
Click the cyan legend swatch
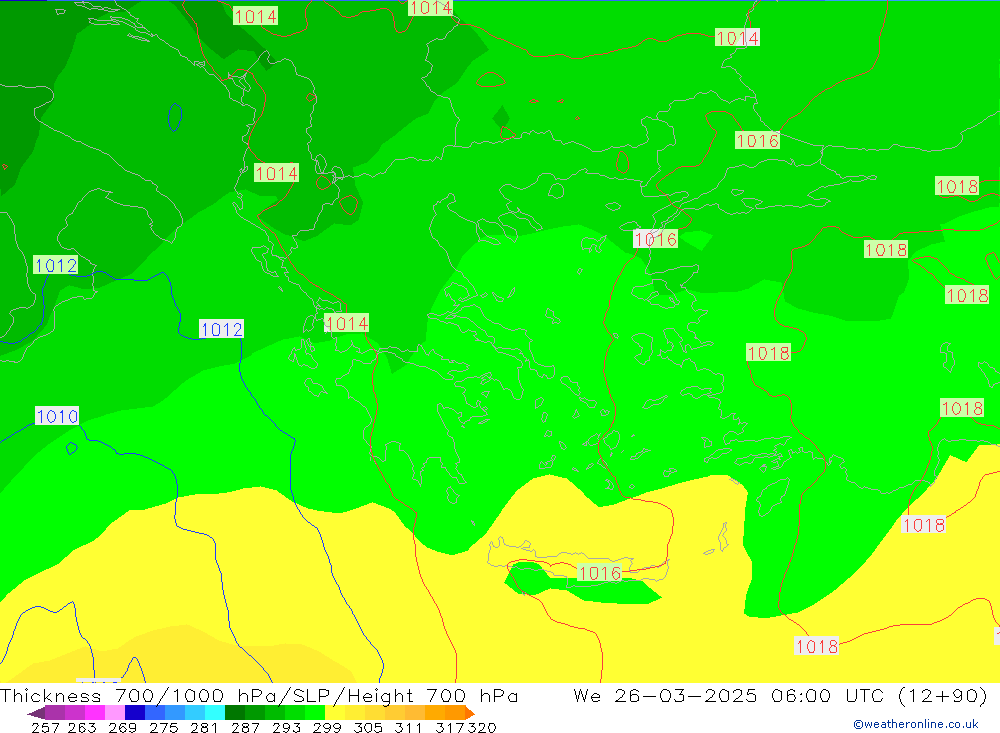(x=215, y=713)
